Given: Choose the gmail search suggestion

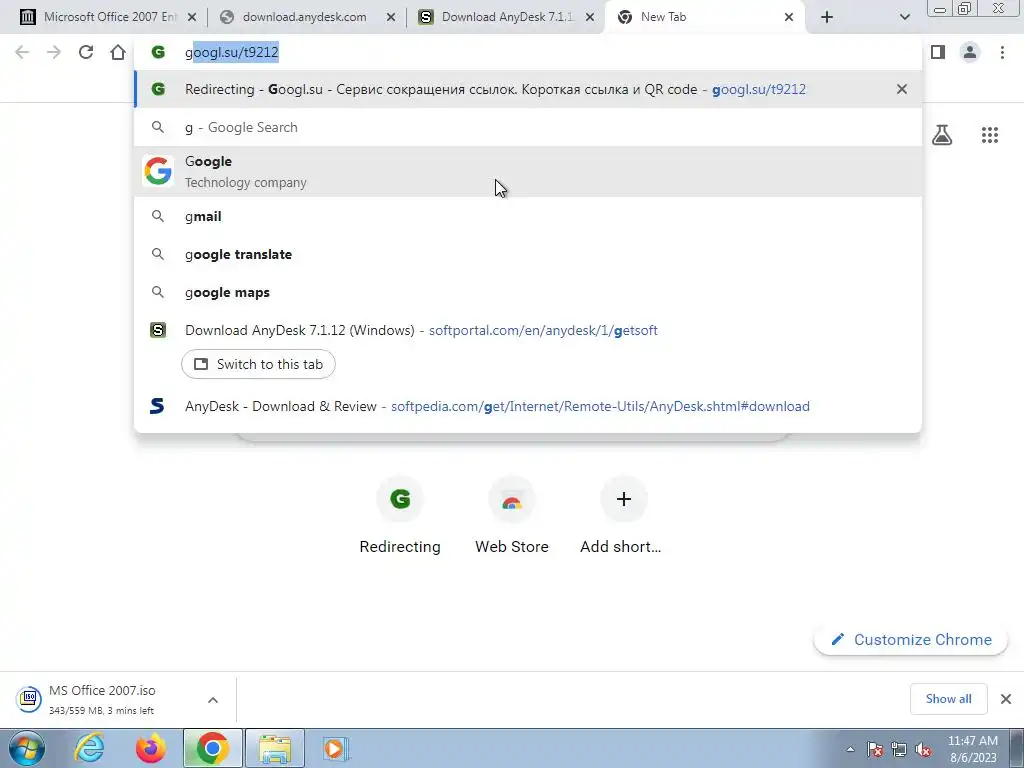Looking at the screenshot, I should tap(528, 216).
